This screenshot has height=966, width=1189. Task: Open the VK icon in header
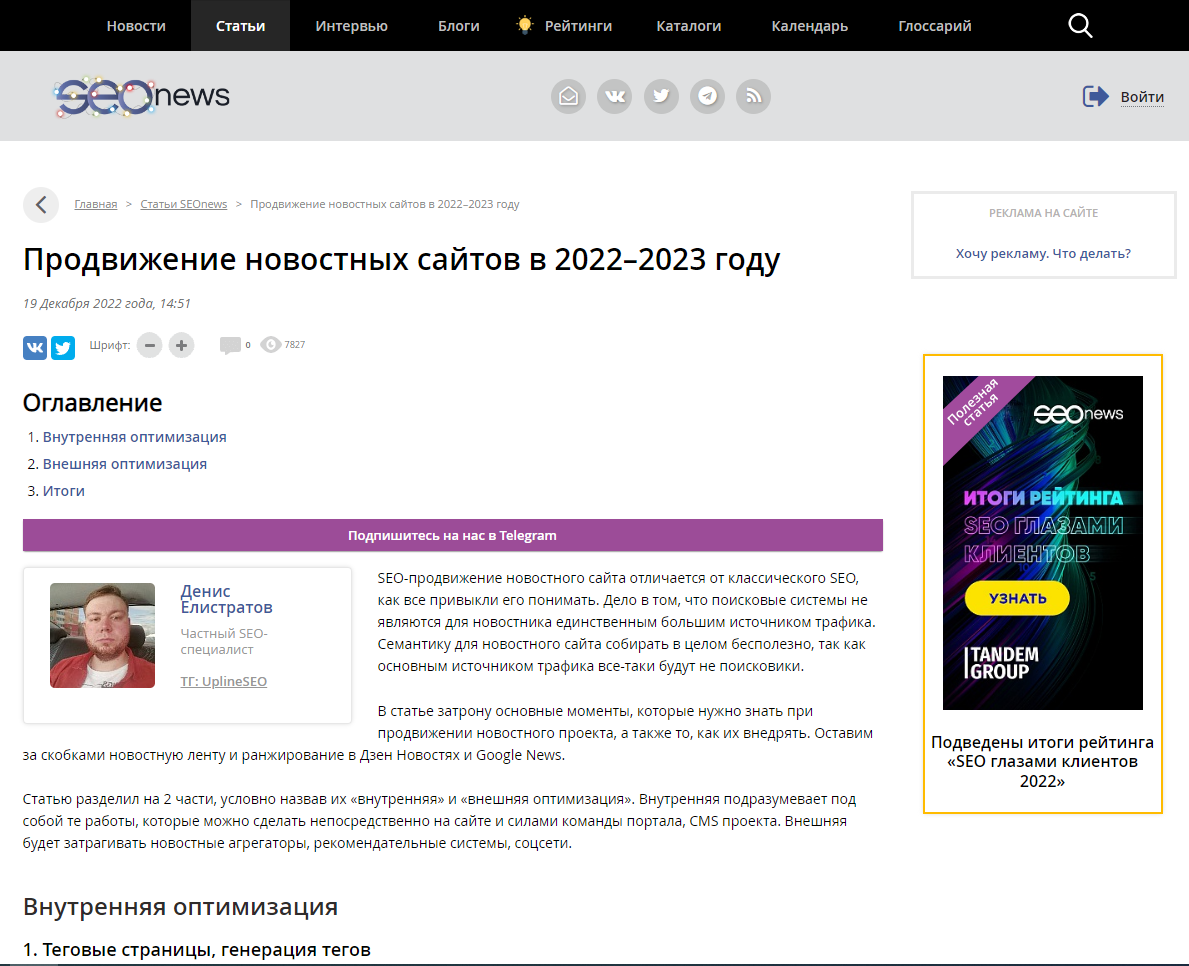click(x=614, y=96)
